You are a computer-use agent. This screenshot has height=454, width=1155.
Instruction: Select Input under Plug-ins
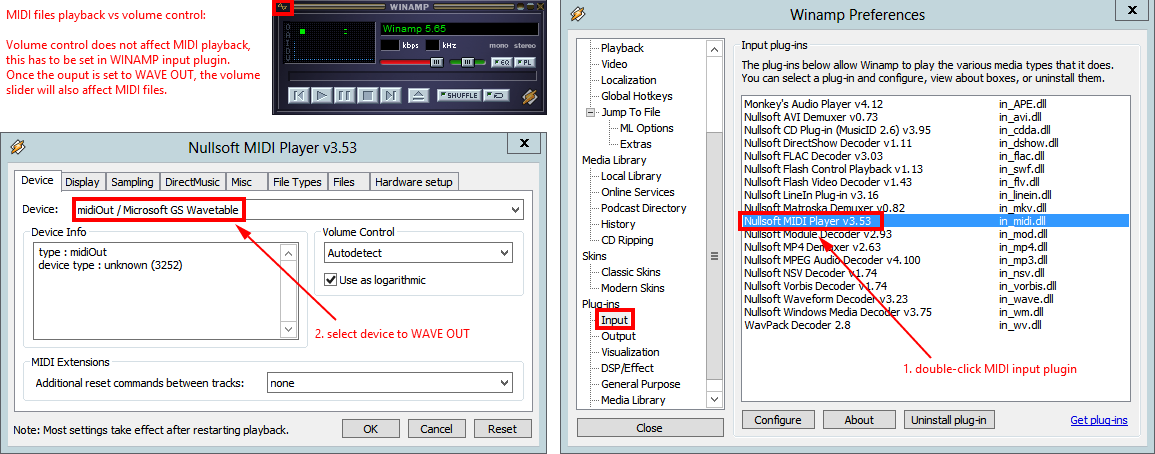coord(614,320)
